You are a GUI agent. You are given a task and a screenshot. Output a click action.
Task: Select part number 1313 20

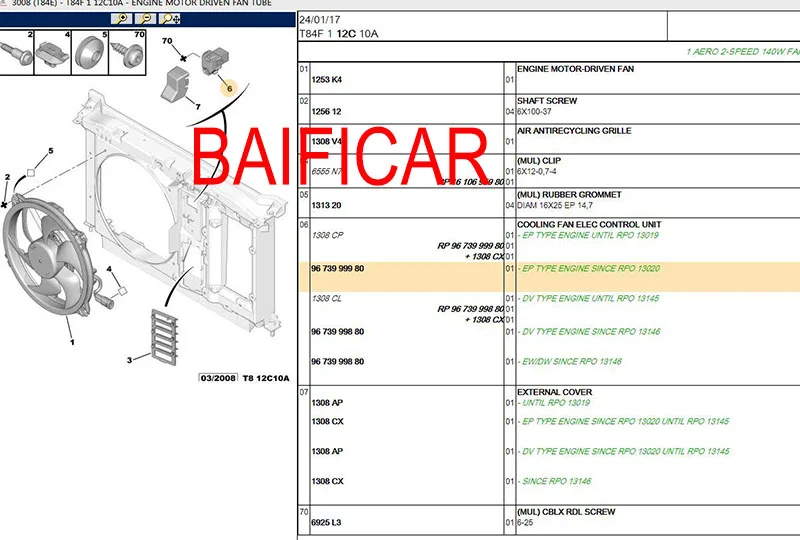click(327, 205)
